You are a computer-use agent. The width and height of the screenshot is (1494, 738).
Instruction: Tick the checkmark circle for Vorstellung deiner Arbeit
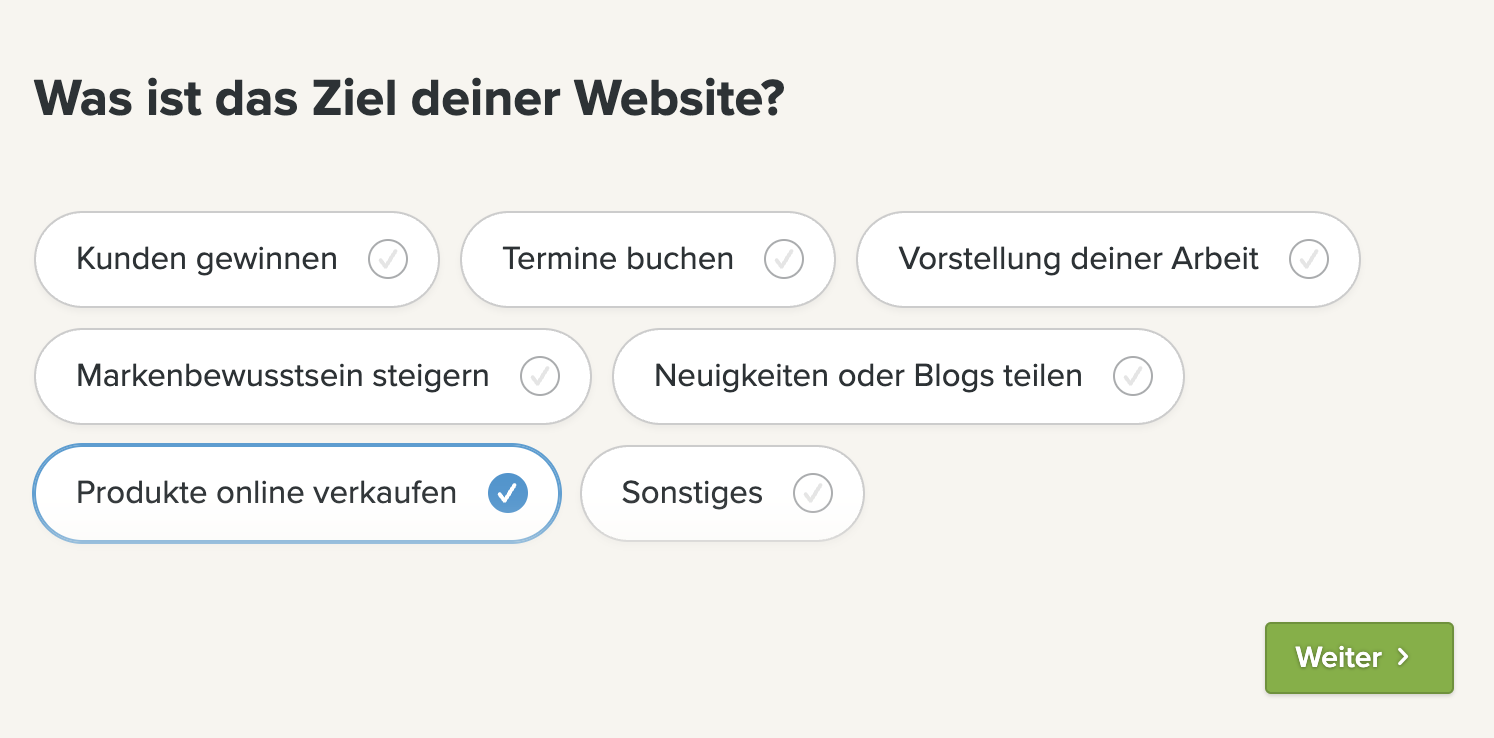[x=1309, y=259]
